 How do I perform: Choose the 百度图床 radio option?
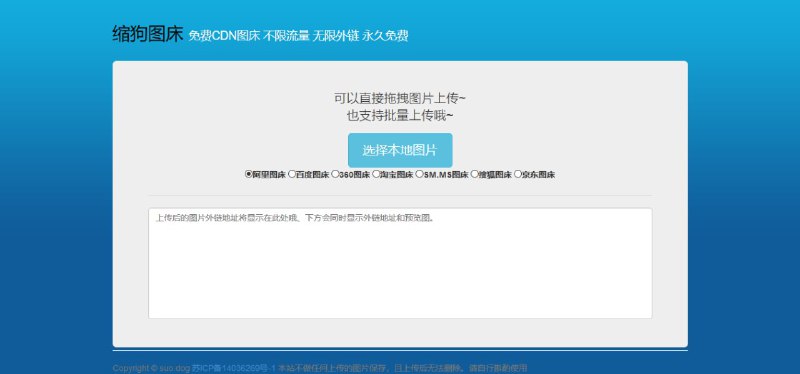[x=292, y=174]
